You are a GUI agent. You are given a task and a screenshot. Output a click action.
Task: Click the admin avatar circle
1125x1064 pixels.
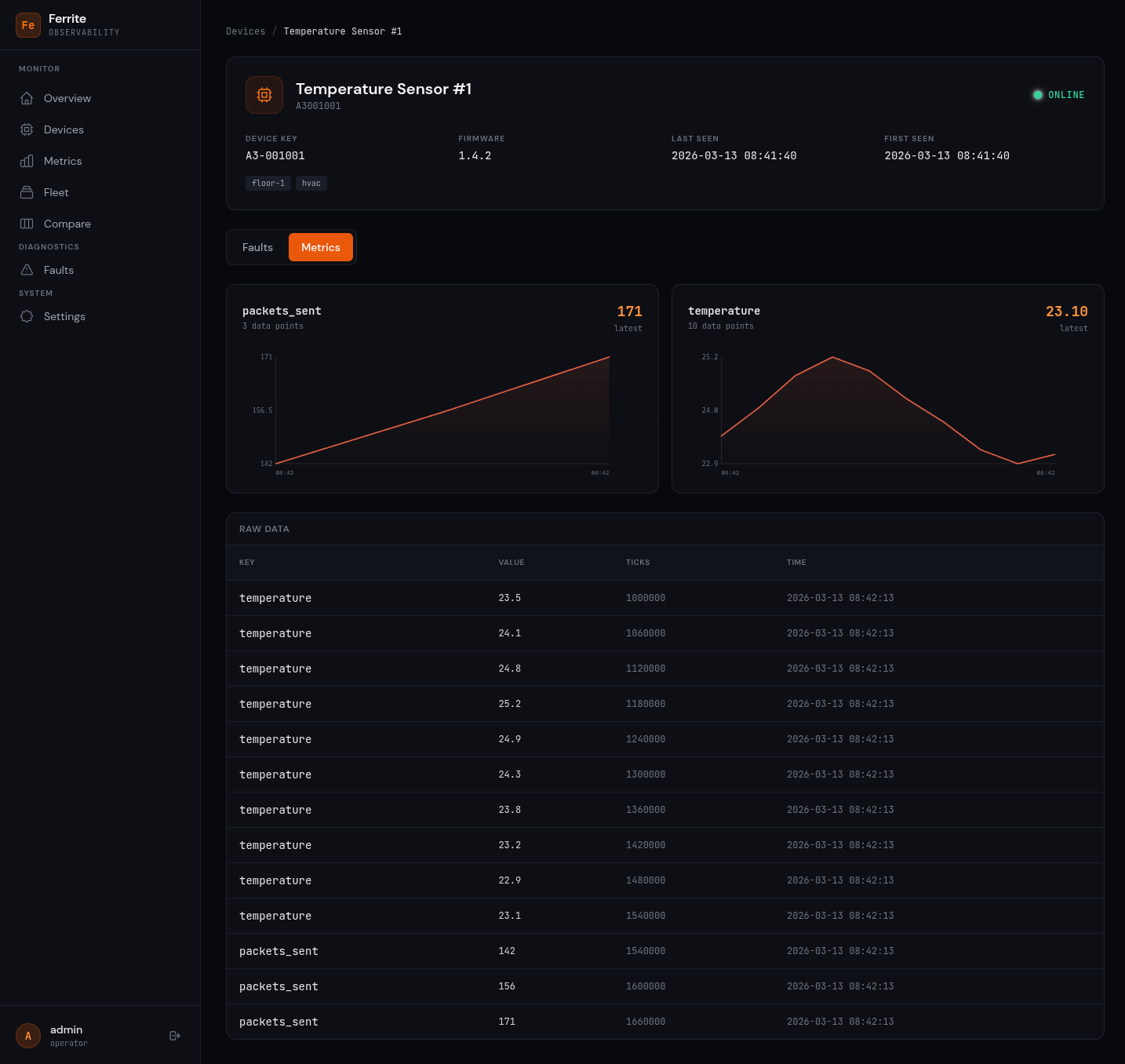click(28, 1035)
